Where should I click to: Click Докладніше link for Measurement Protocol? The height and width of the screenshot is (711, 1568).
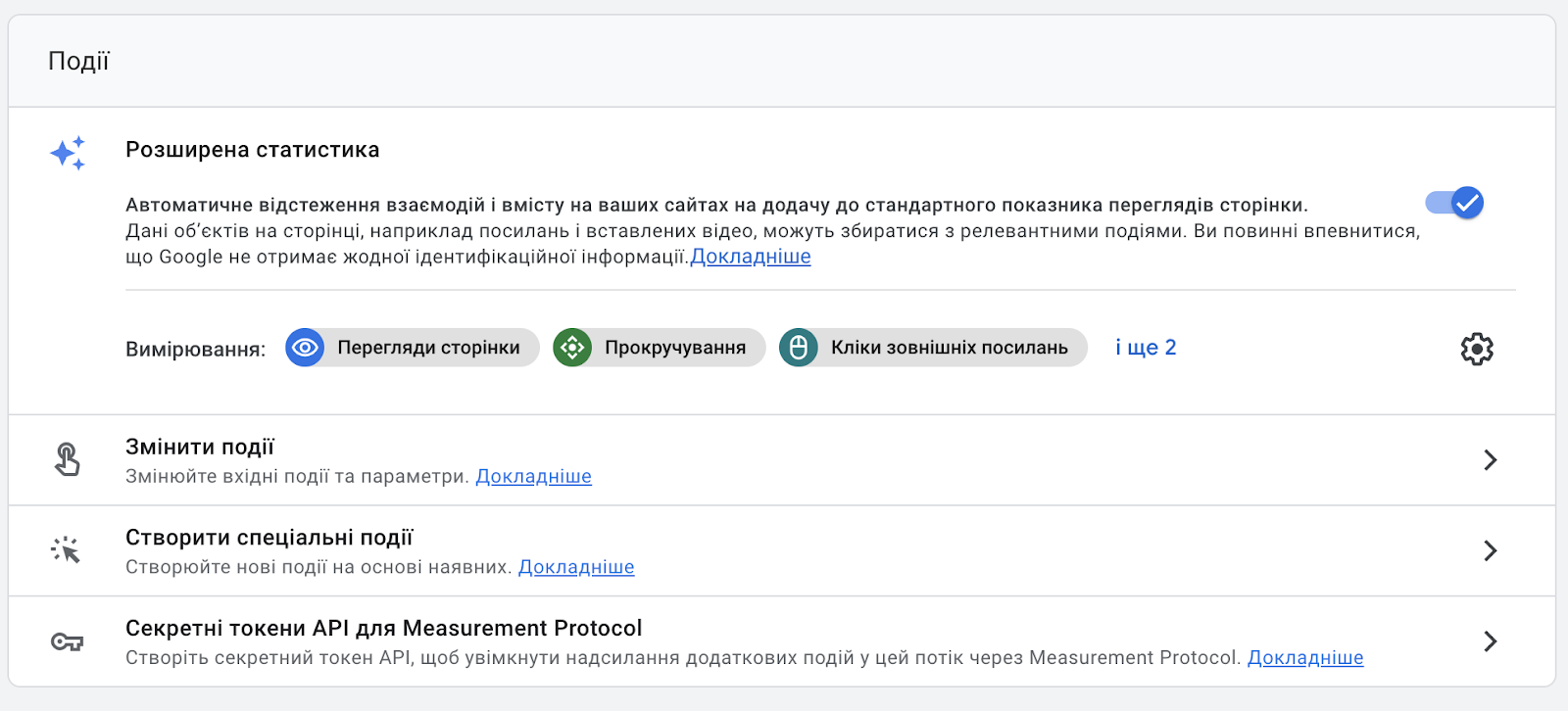(x=1304, y=657)
